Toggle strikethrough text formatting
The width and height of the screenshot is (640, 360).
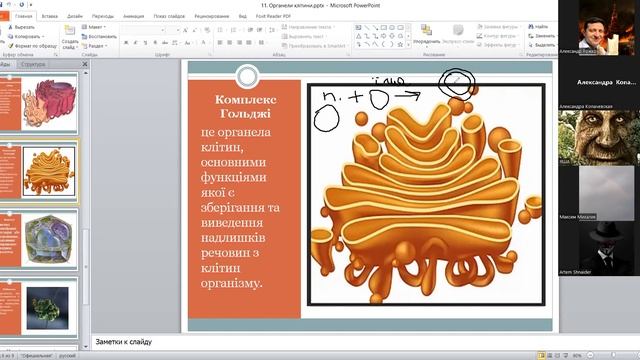165,42
